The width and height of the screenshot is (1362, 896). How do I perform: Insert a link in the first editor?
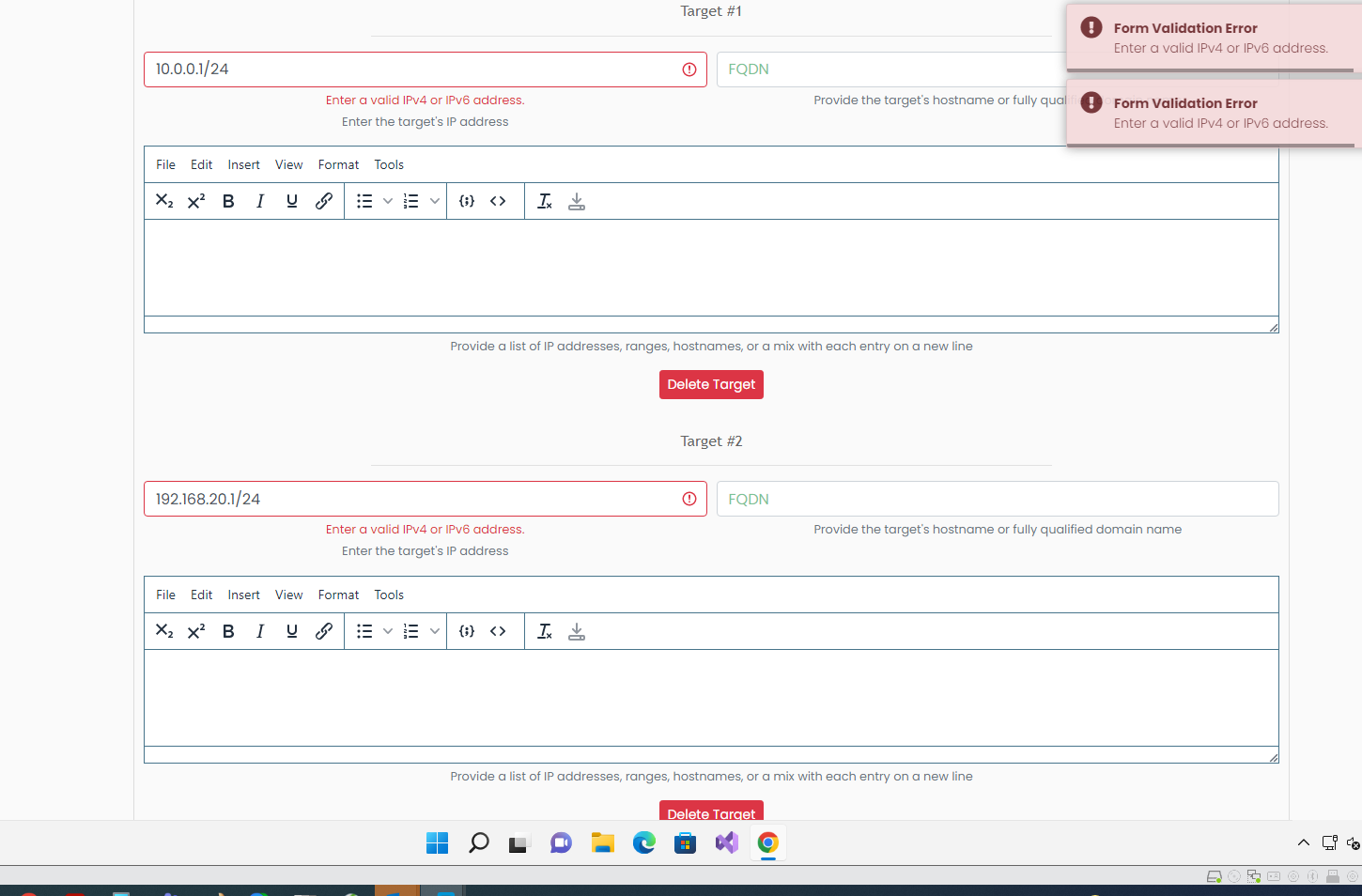point(324,200)
